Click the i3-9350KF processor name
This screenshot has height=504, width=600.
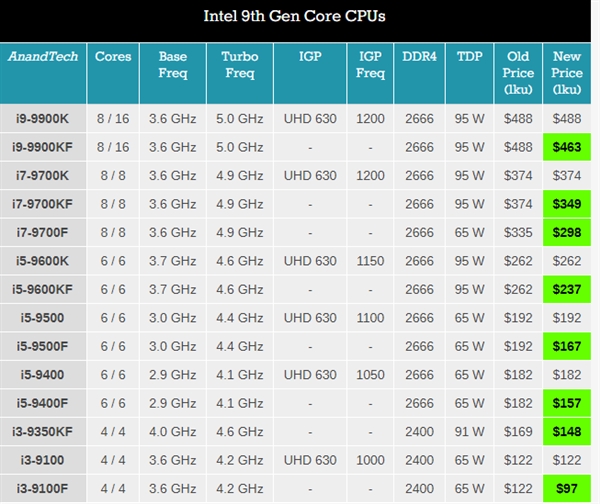coord(43,432)
